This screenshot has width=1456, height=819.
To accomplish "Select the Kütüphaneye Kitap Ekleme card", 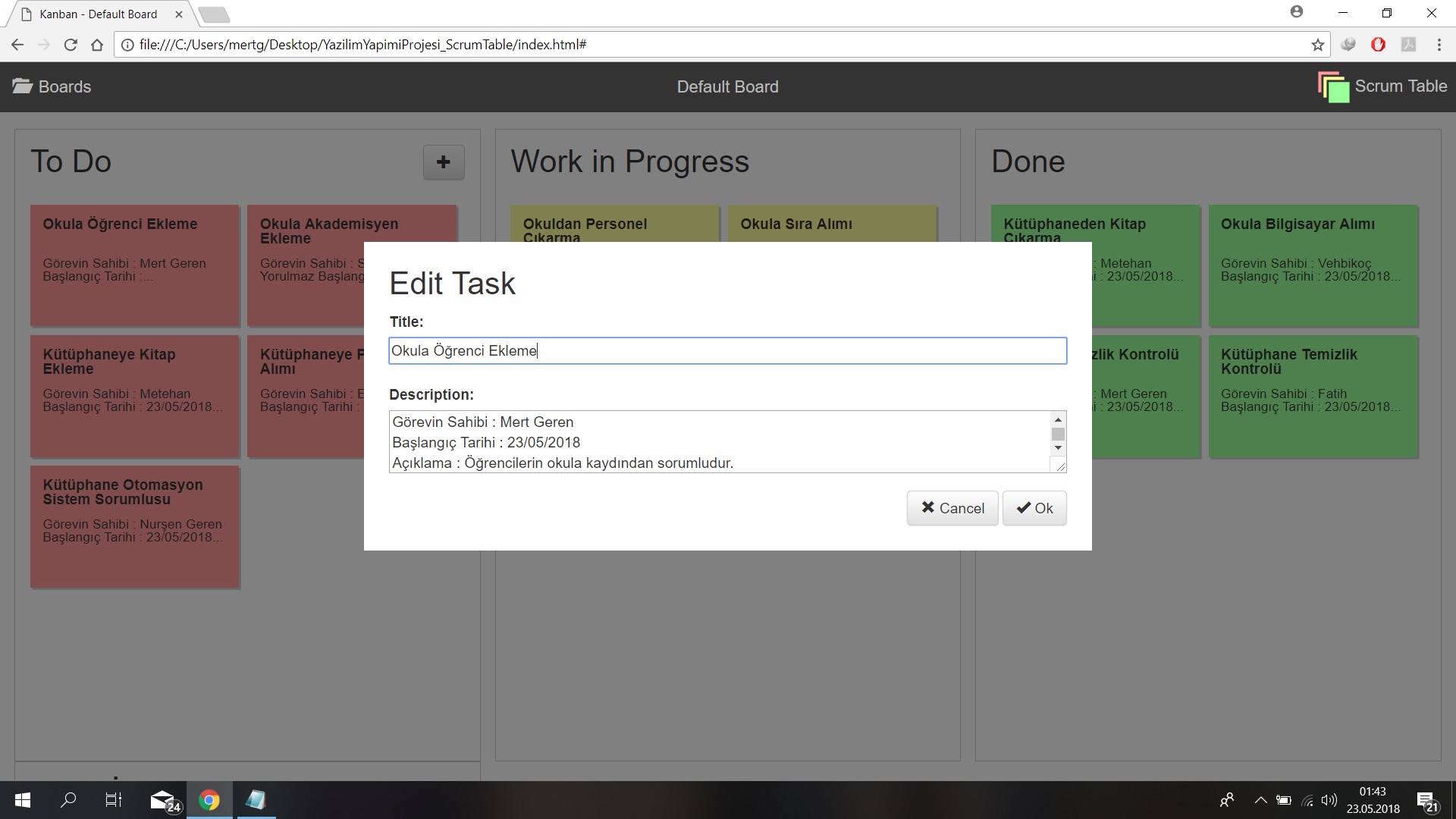I will (134, 396).
